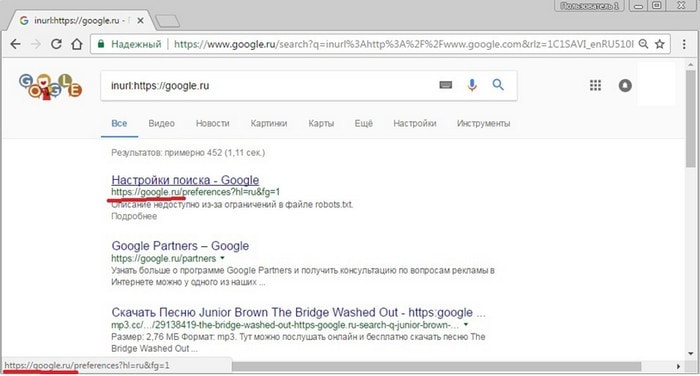The image size is (700, 376).
Task: Click inside the Google search box
Action: [x=272, y=85]
